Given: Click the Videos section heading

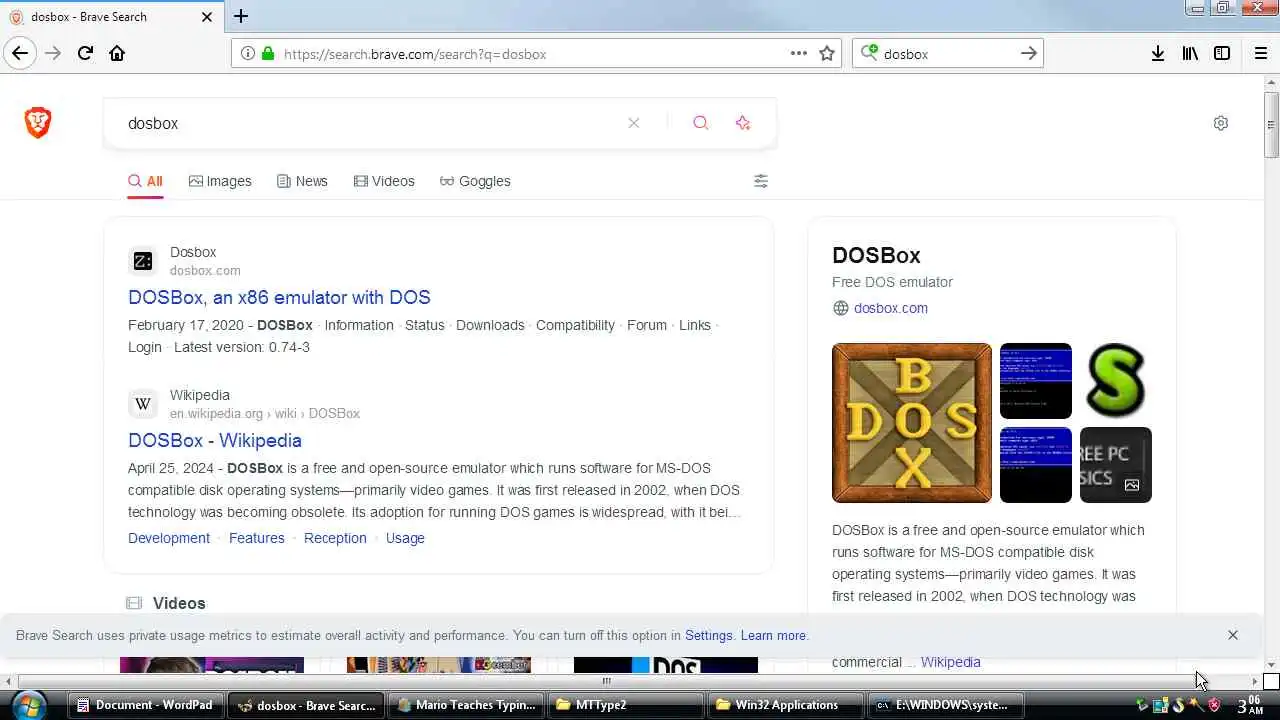Looking at the screenshot, I should point(179,603).
